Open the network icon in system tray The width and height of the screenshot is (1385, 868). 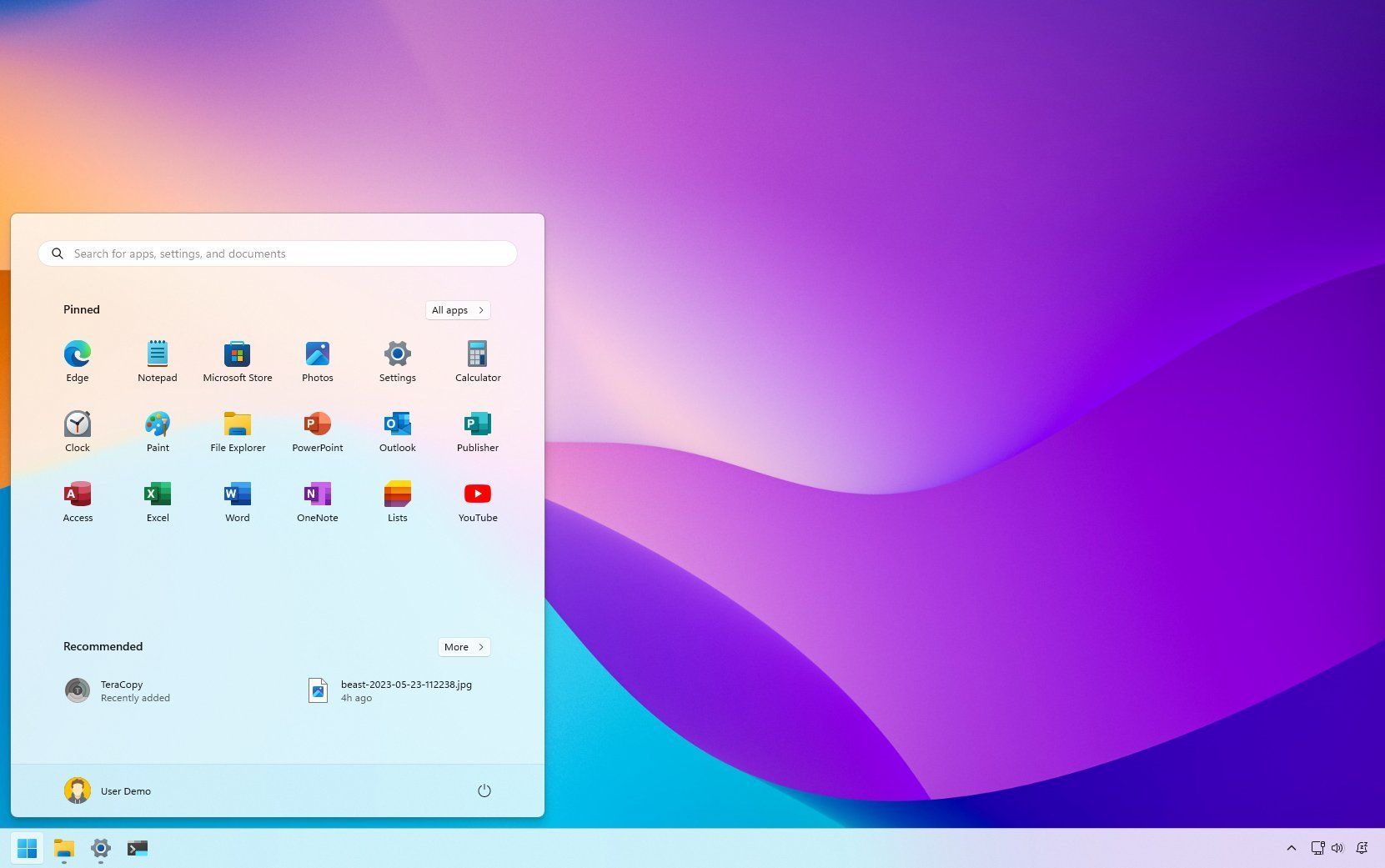click(1318, 848)
